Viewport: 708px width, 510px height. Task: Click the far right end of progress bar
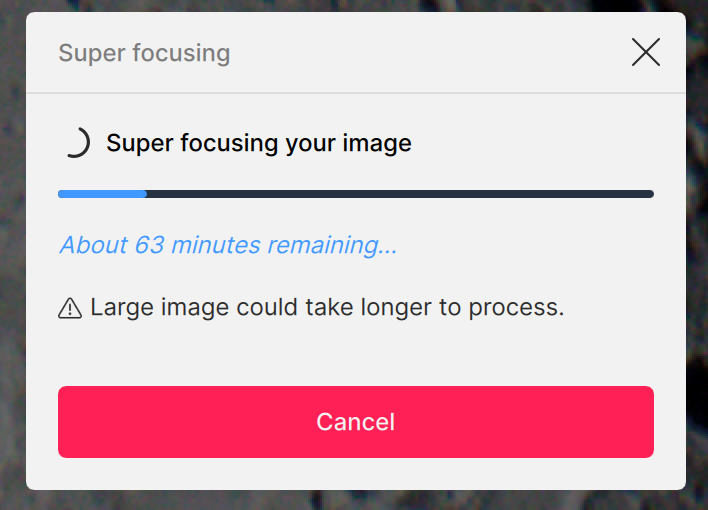click(x=648, y=194)
